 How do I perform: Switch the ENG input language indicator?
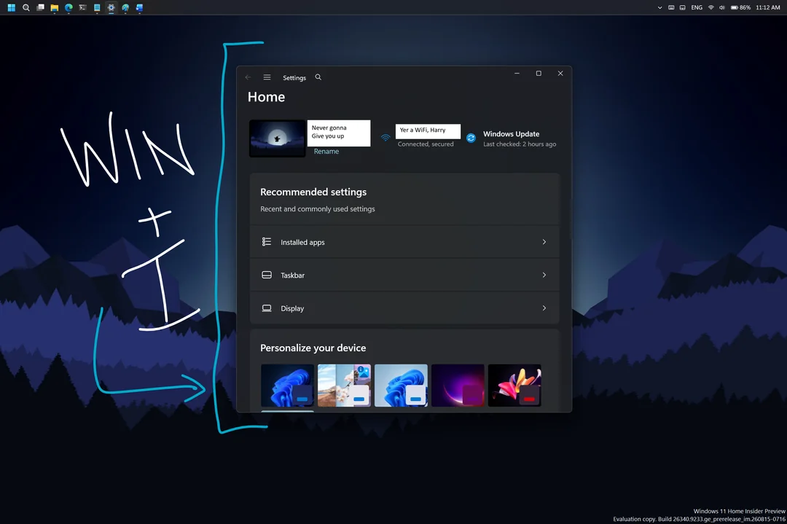point(697,8)
